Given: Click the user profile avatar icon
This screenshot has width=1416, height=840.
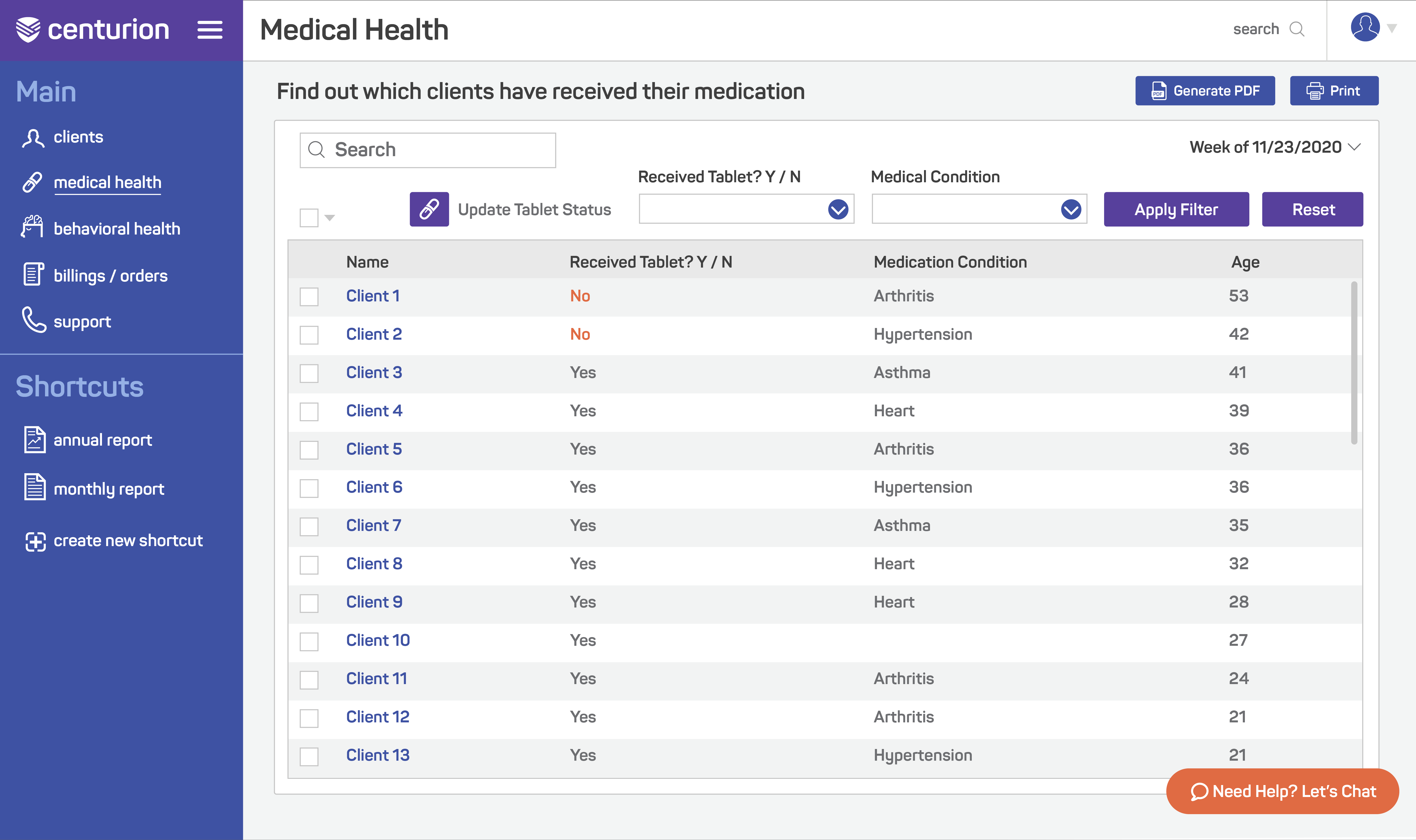Looking at the screenshot, I should (1365, 27).
